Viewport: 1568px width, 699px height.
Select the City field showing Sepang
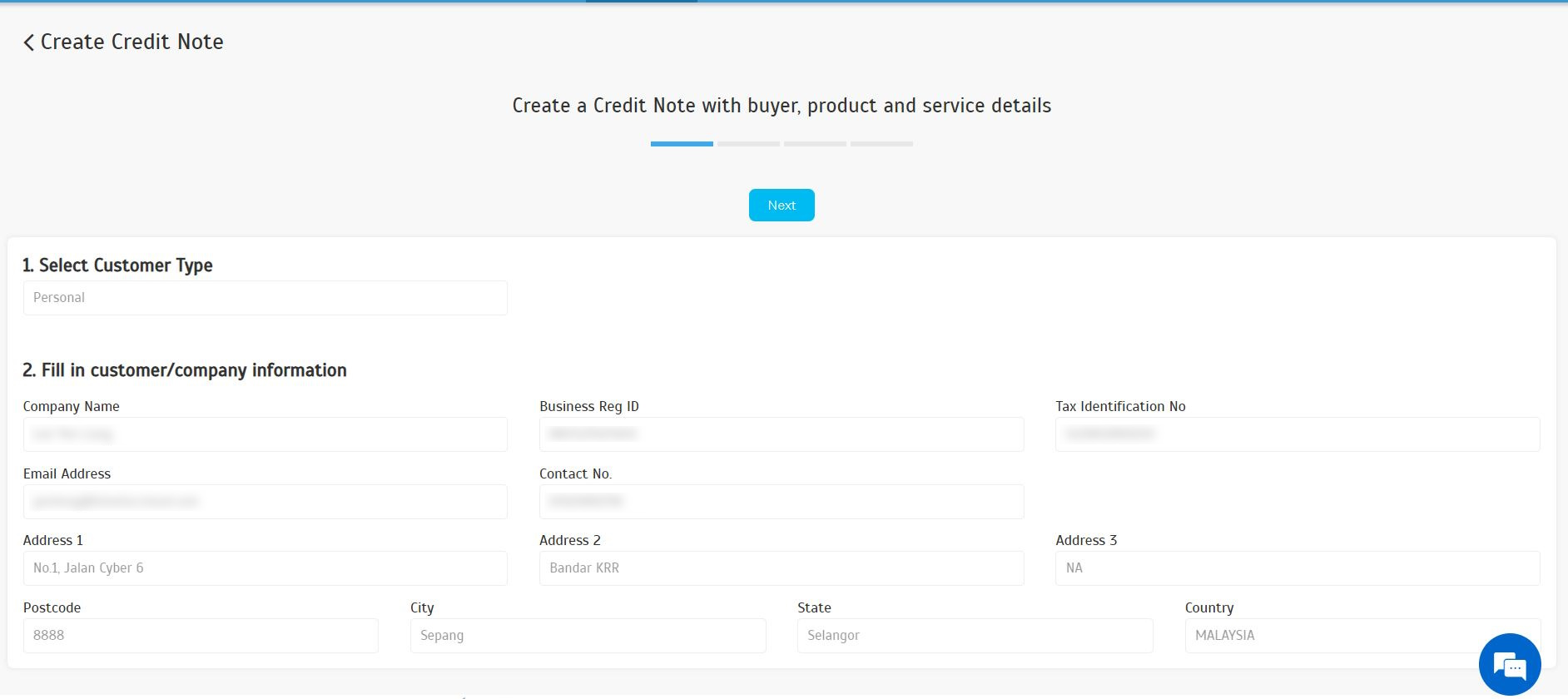point(588,636)
